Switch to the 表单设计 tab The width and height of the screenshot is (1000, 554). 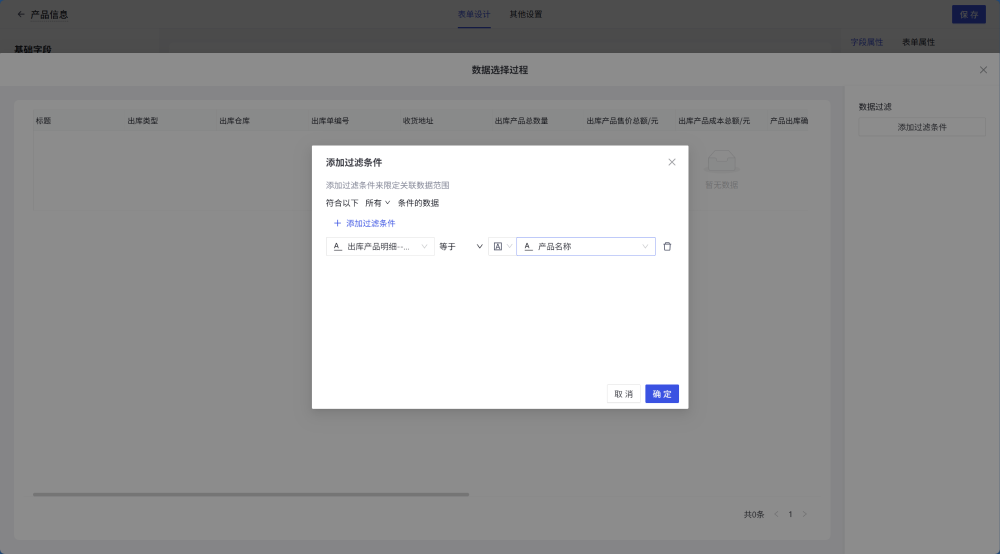point(474,15)
